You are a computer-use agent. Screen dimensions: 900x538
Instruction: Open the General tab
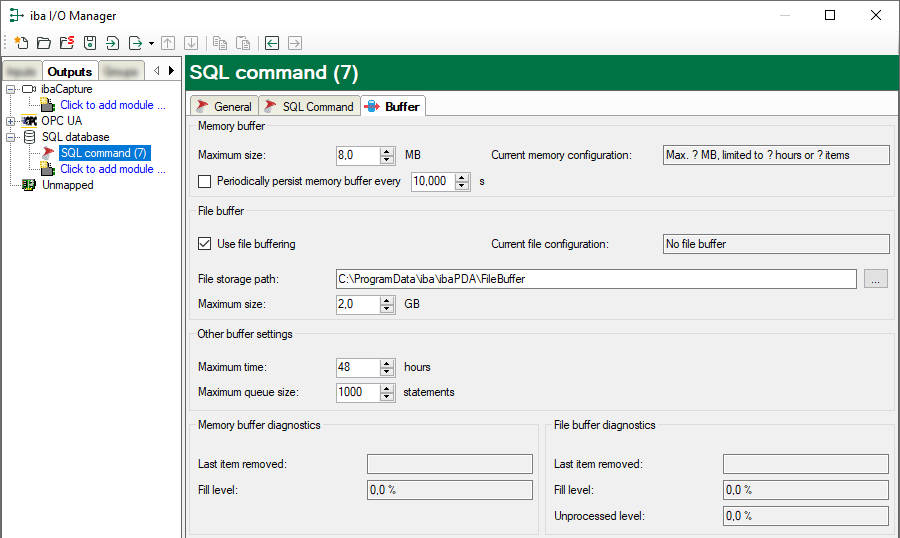point(224,106)
